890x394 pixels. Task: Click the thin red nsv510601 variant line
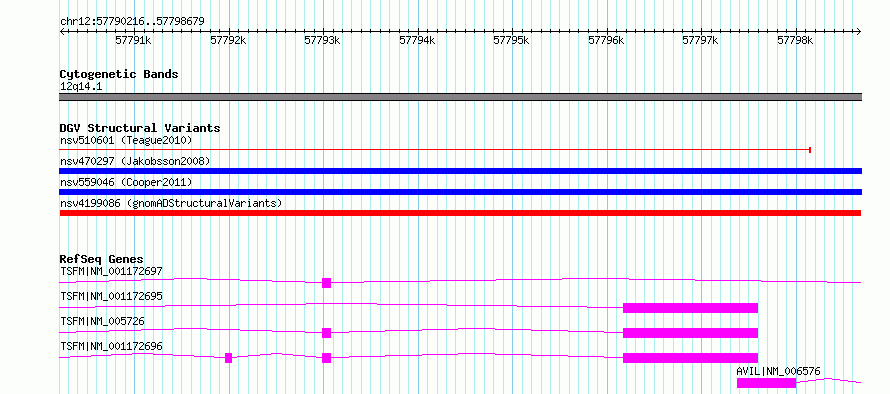pos(434,150)
